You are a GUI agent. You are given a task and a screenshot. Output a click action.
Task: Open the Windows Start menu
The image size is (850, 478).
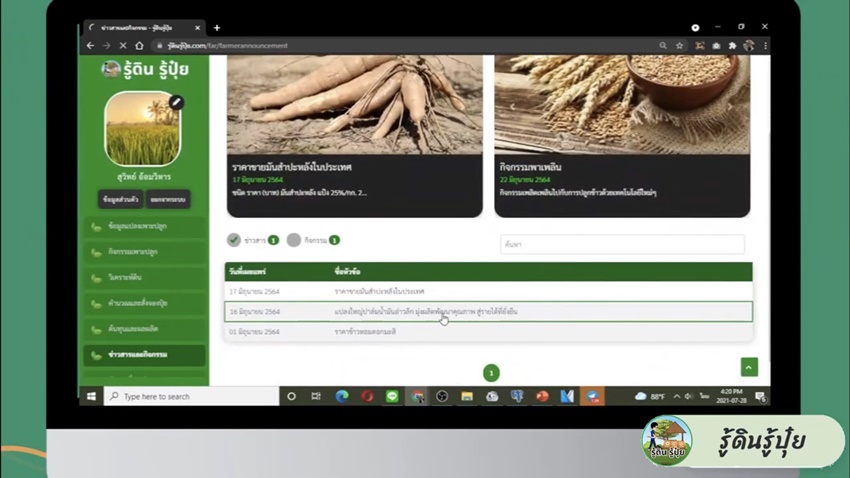pyautogui.click(x=91, y=396)
